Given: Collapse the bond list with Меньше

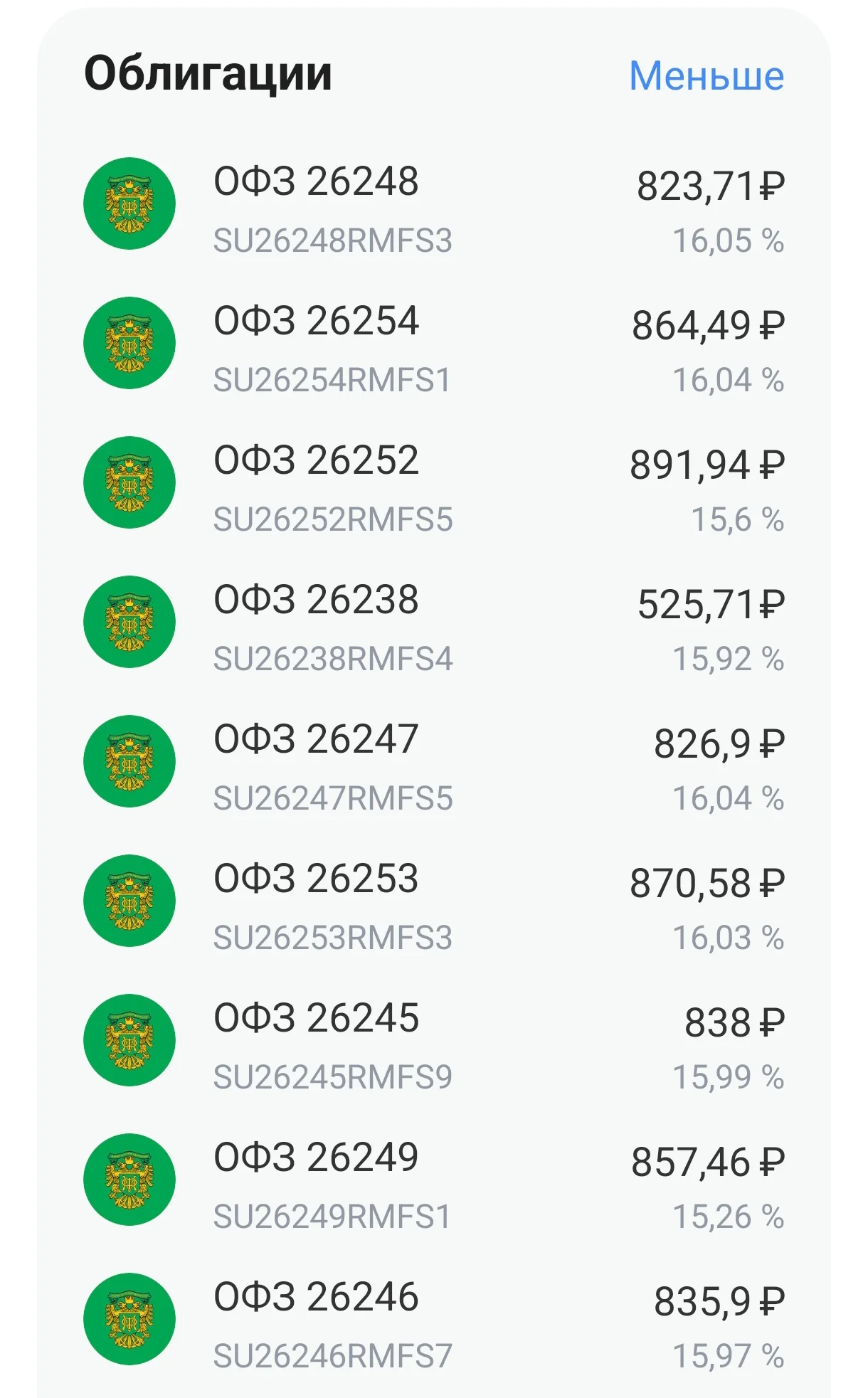Looking at the screenshot, I should 706,75.
